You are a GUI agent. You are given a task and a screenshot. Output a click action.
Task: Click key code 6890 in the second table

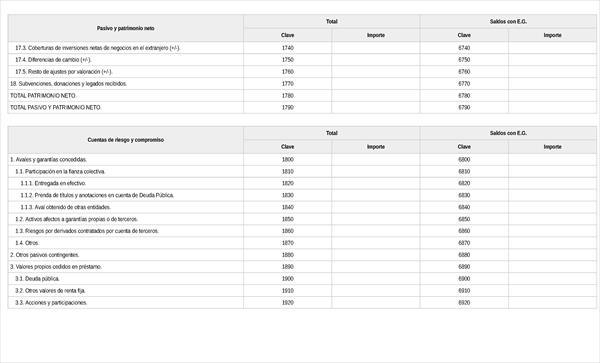point(464,267)
